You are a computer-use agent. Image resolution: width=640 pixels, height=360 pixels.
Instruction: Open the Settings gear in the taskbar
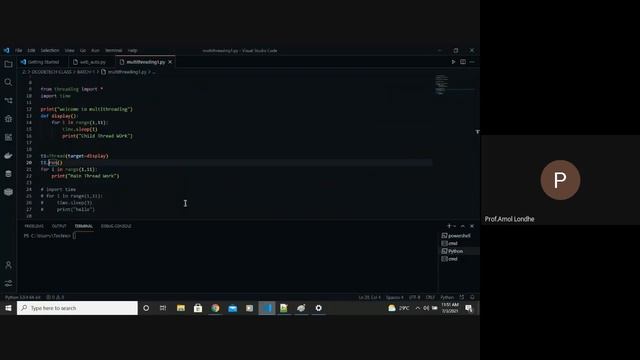coord(318,308)
